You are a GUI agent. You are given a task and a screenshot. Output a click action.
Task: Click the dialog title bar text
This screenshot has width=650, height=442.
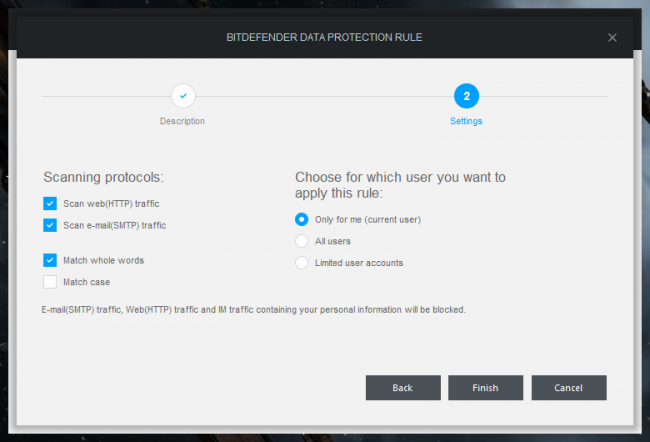tap(325, 38)
